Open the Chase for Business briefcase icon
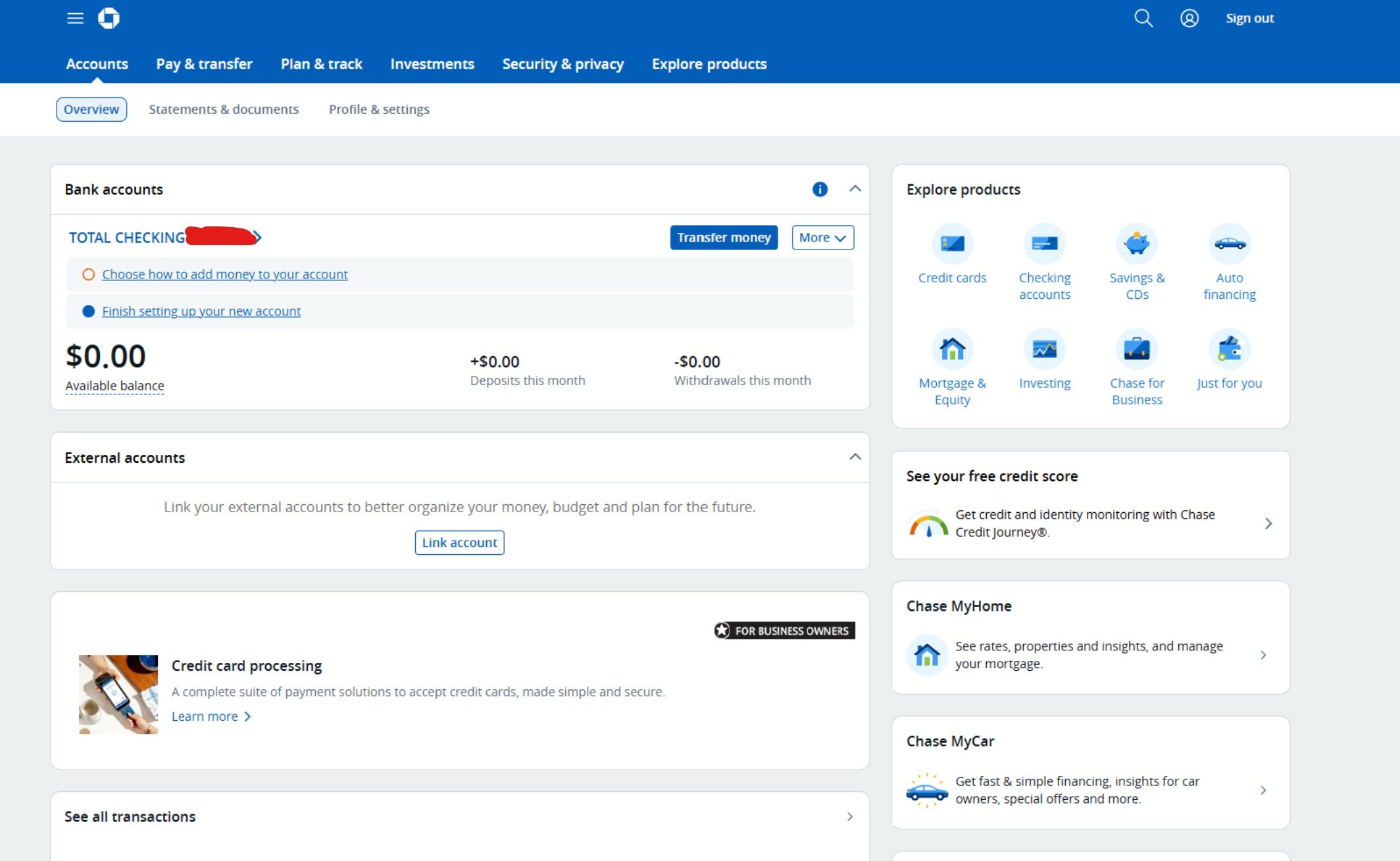1400x861 pixels. pyautogui.click(x=1137, y=349)
